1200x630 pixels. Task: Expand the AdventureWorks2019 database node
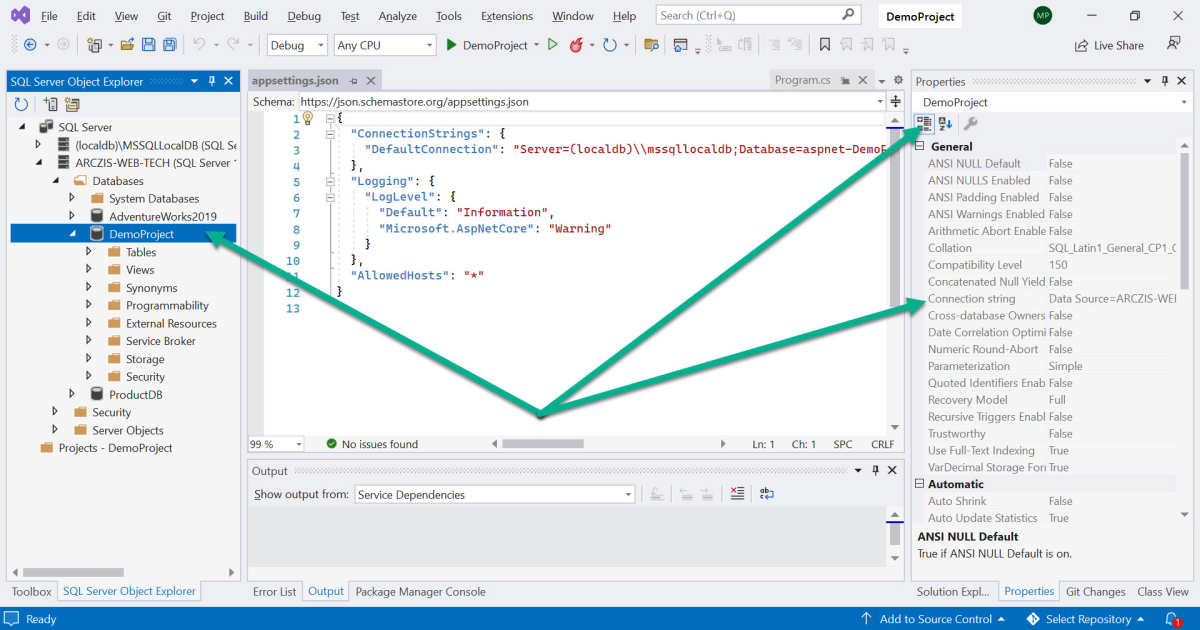click(x=72, y=216)
